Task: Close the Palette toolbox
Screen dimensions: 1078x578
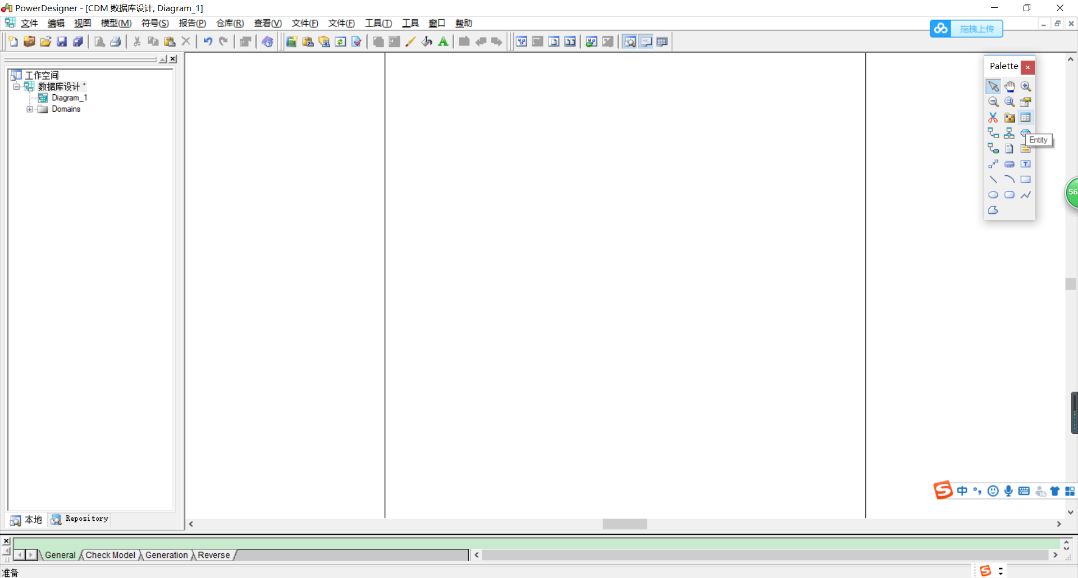Action: pyautogui.click(x=1027, y=67)
